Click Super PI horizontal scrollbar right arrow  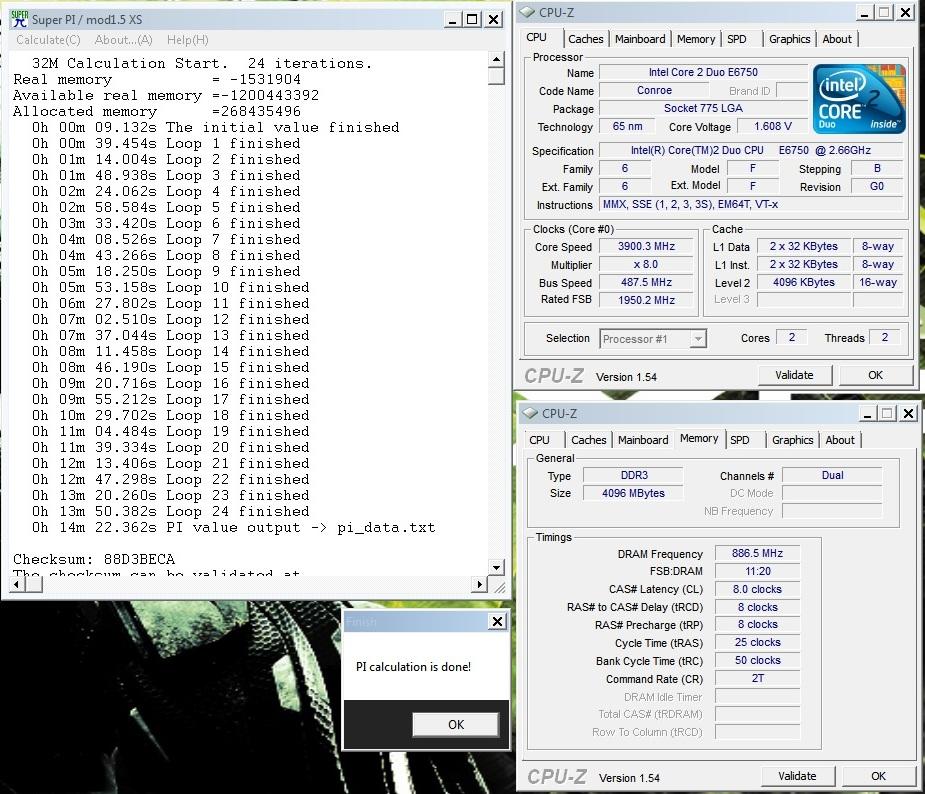click(x=479, y=585)
